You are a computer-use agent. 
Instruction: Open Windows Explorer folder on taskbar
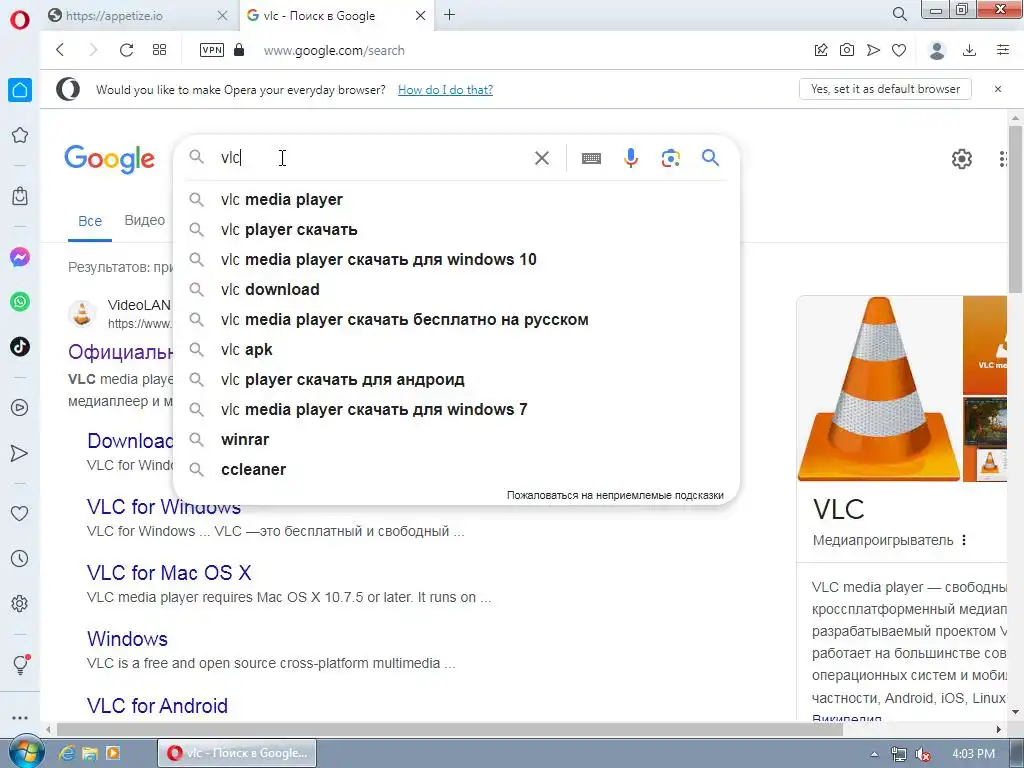point(89,753)
